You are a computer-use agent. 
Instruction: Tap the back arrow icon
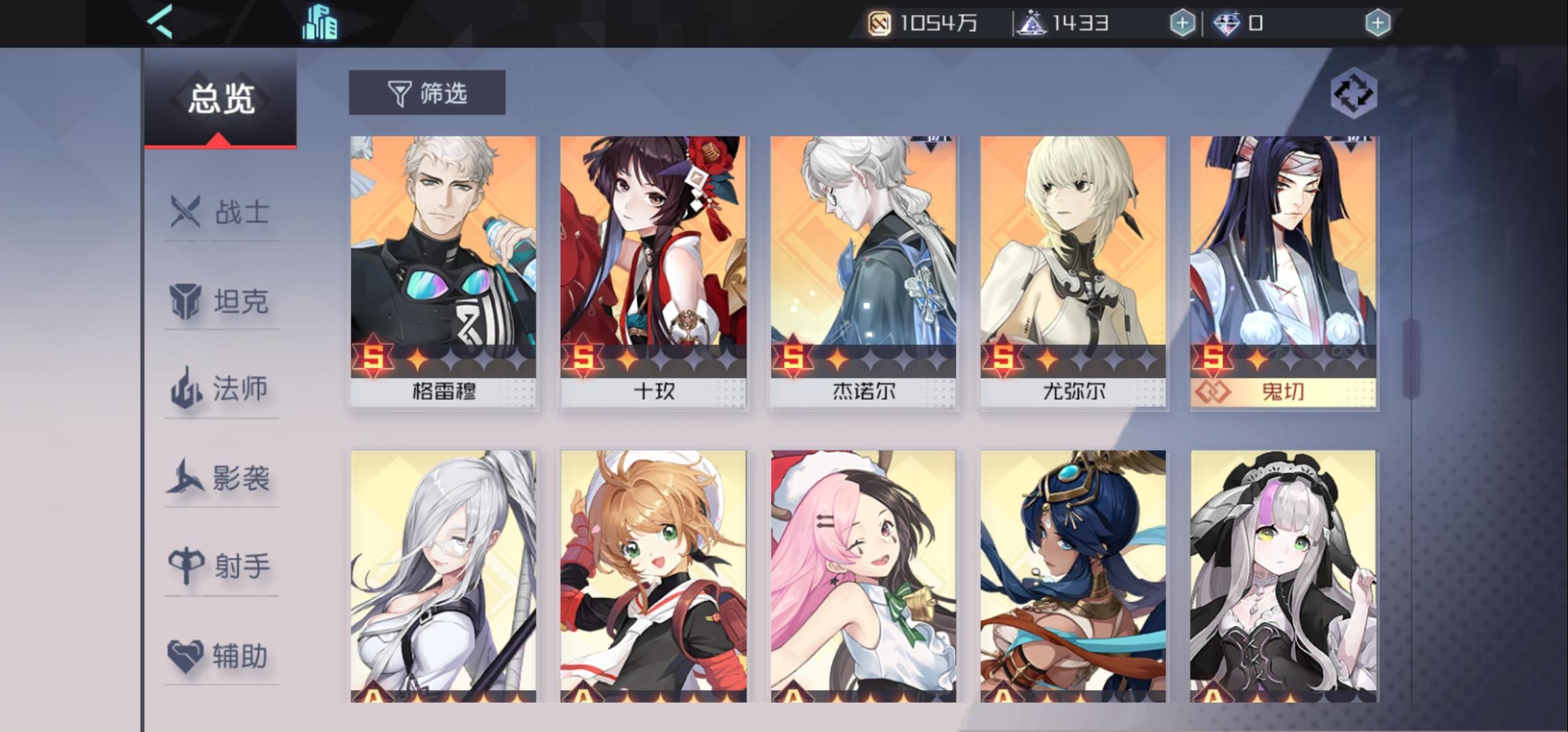pos(160,22)
